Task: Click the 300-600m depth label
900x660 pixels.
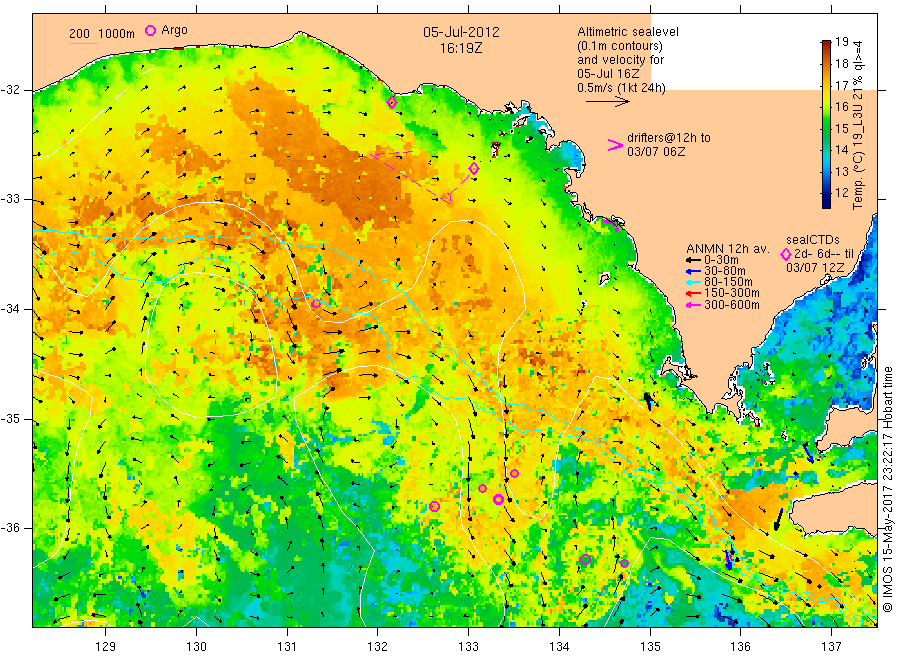Action: pos(732,305)
